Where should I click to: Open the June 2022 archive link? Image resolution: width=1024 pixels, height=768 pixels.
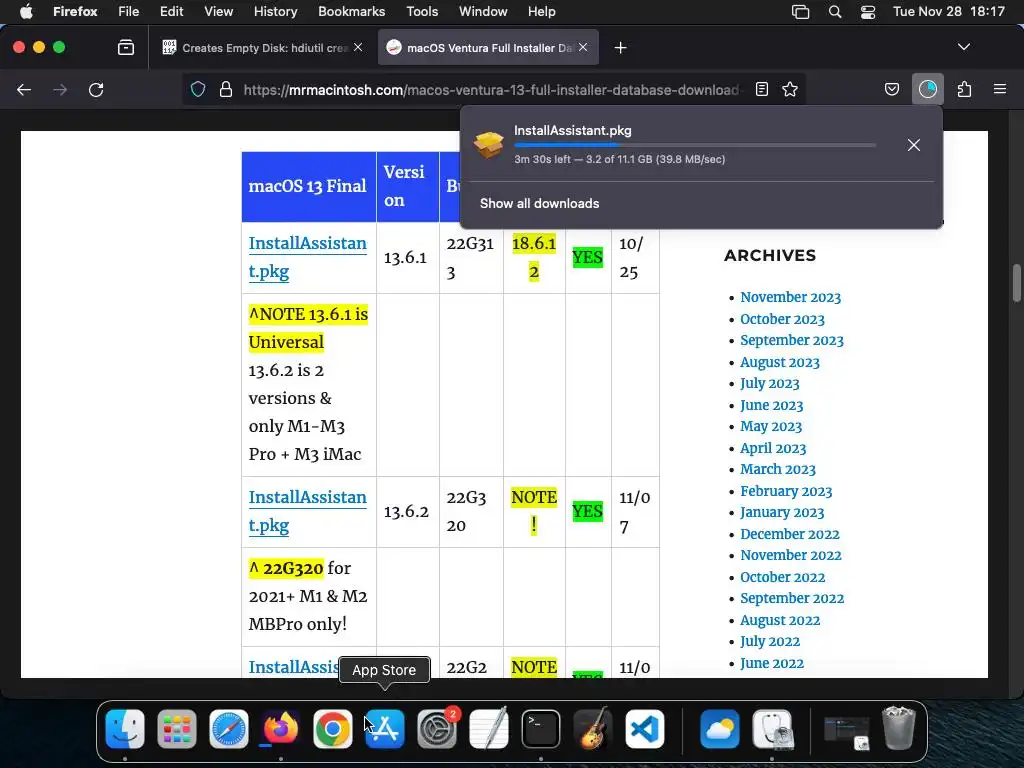click(771, 664)
